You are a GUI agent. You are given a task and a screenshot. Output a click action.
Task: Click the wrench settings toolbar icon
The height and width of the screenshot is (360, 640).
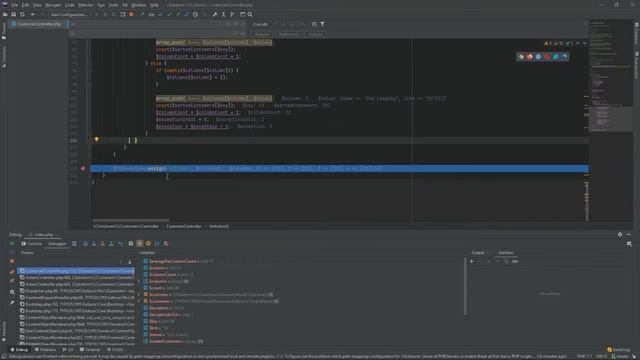(x=215, y=14)
